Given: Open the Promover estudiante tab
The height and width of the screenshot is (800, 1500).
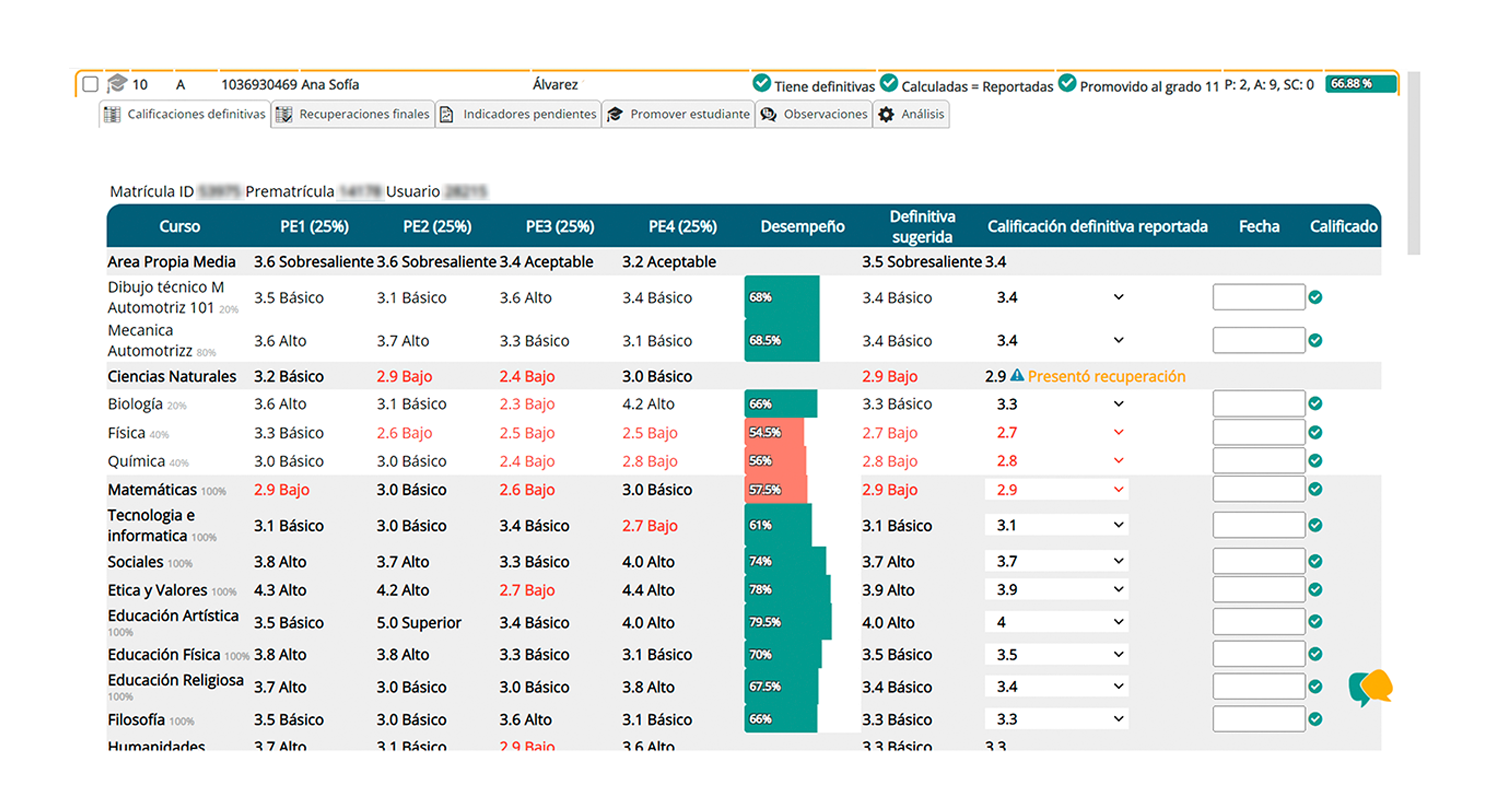Looking at the screenshot, I should [x=678, y=114].
